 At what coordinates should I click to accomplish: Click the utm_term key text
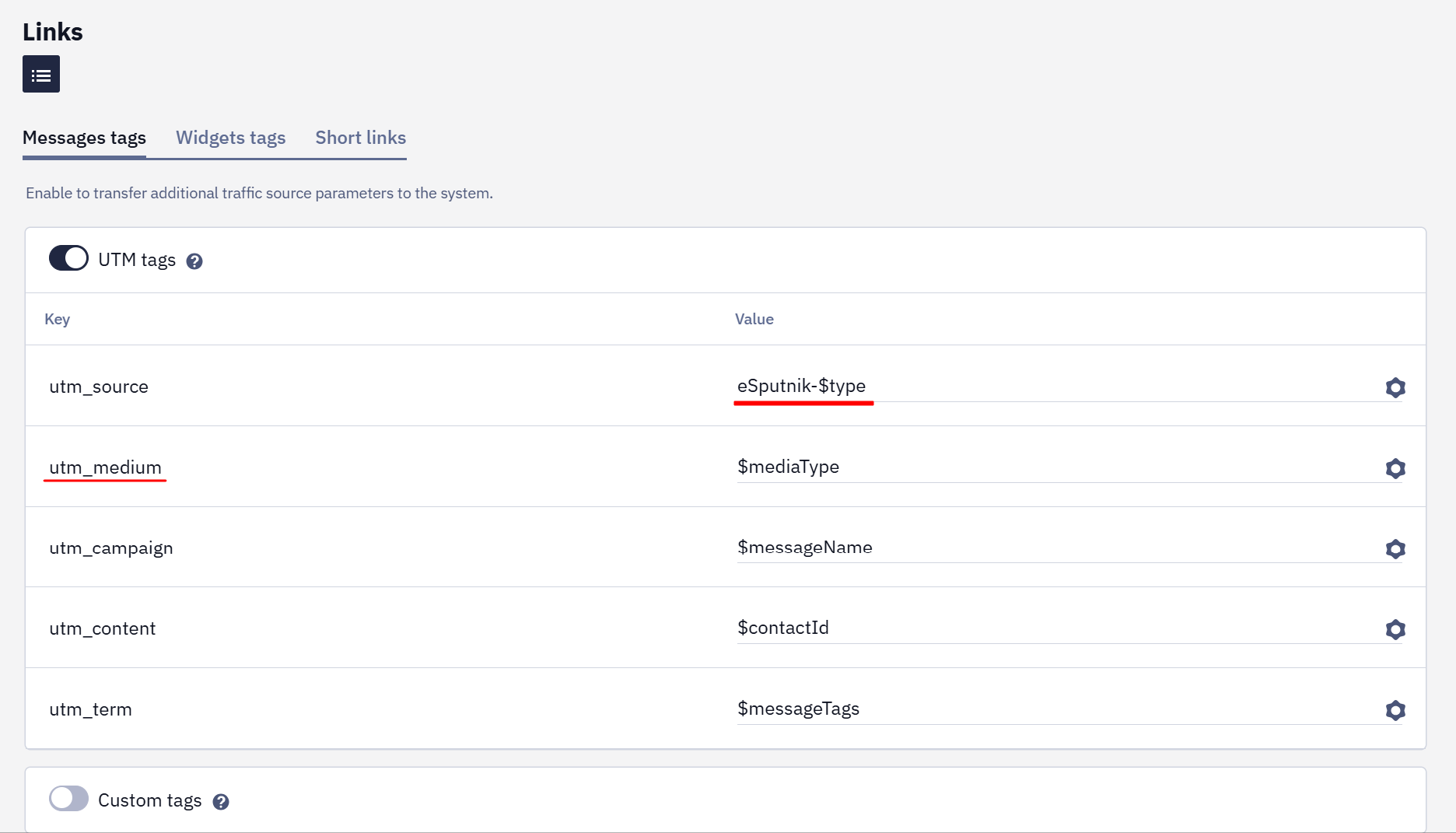[x=91, y=709]
